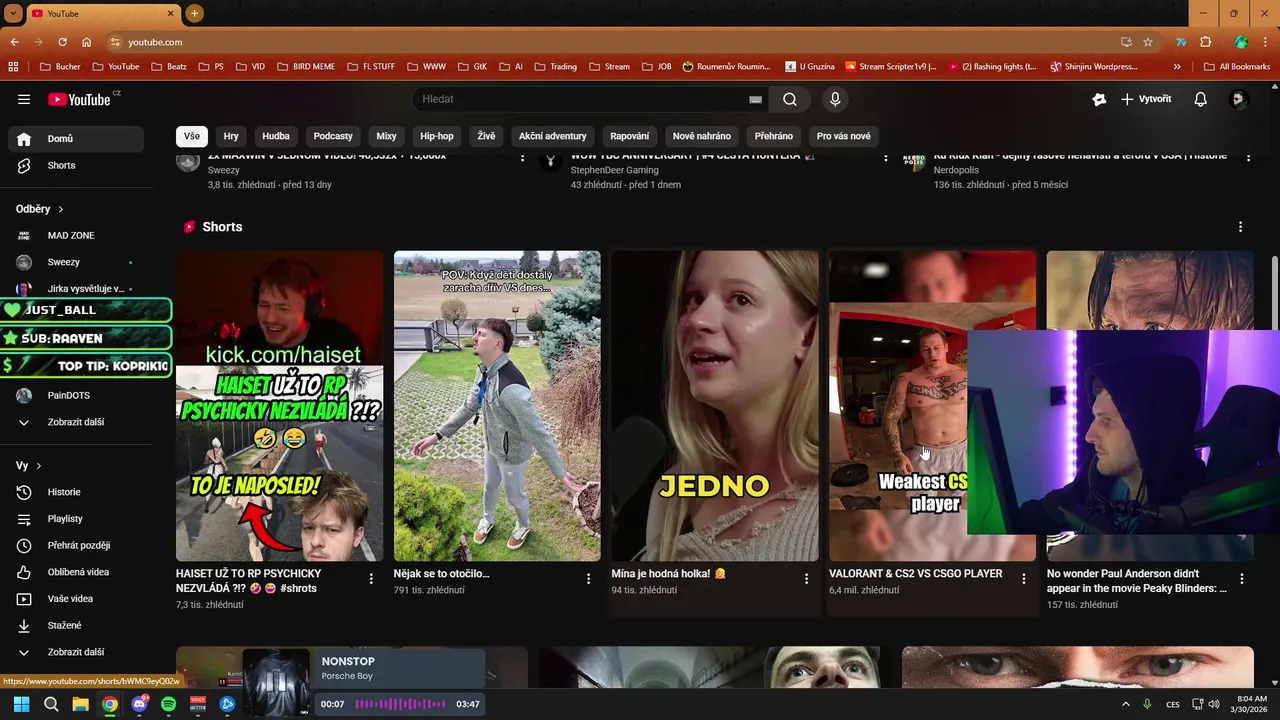
Task: Open Historie in the sidebar
Action: [x=76, y=492]
